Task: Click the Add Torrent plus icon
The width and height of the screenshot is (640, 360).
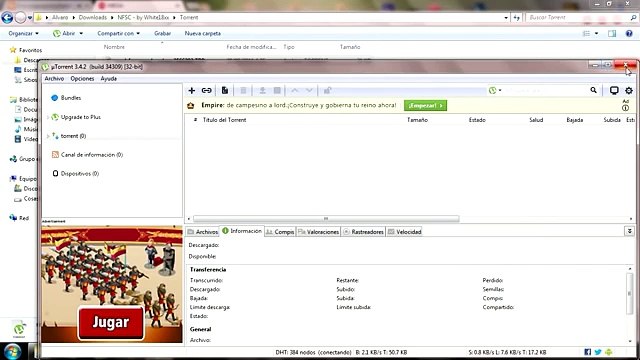Action: click(x=191, y=90)
